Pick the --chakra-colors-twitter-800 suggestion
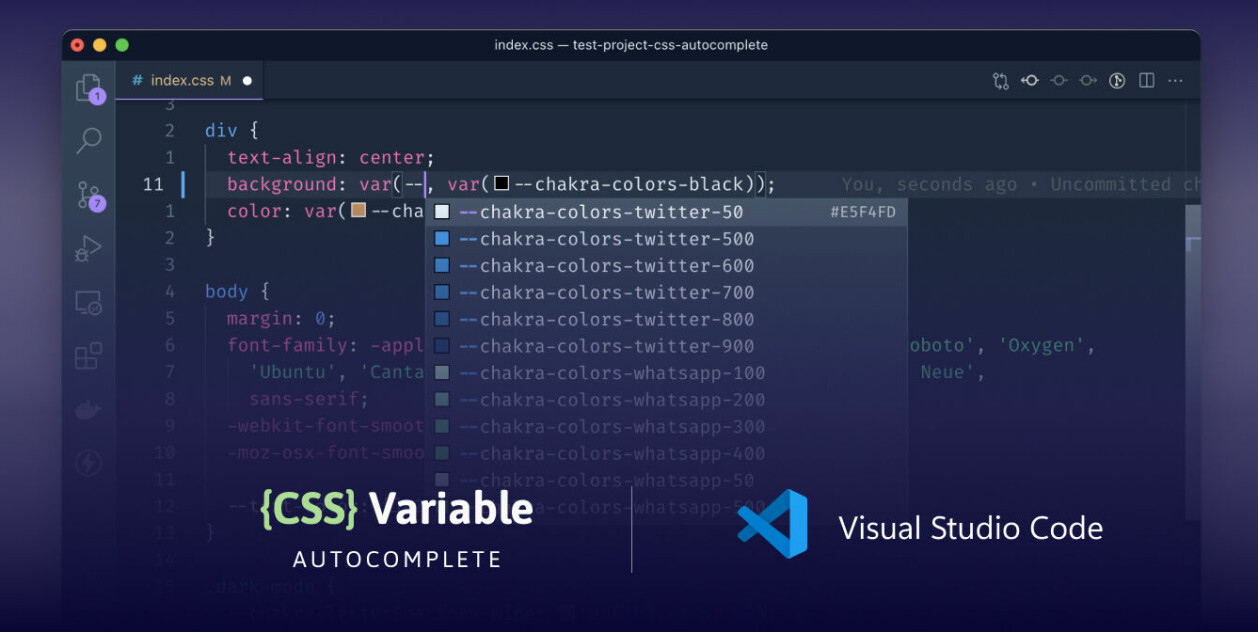 pos(666,320)
